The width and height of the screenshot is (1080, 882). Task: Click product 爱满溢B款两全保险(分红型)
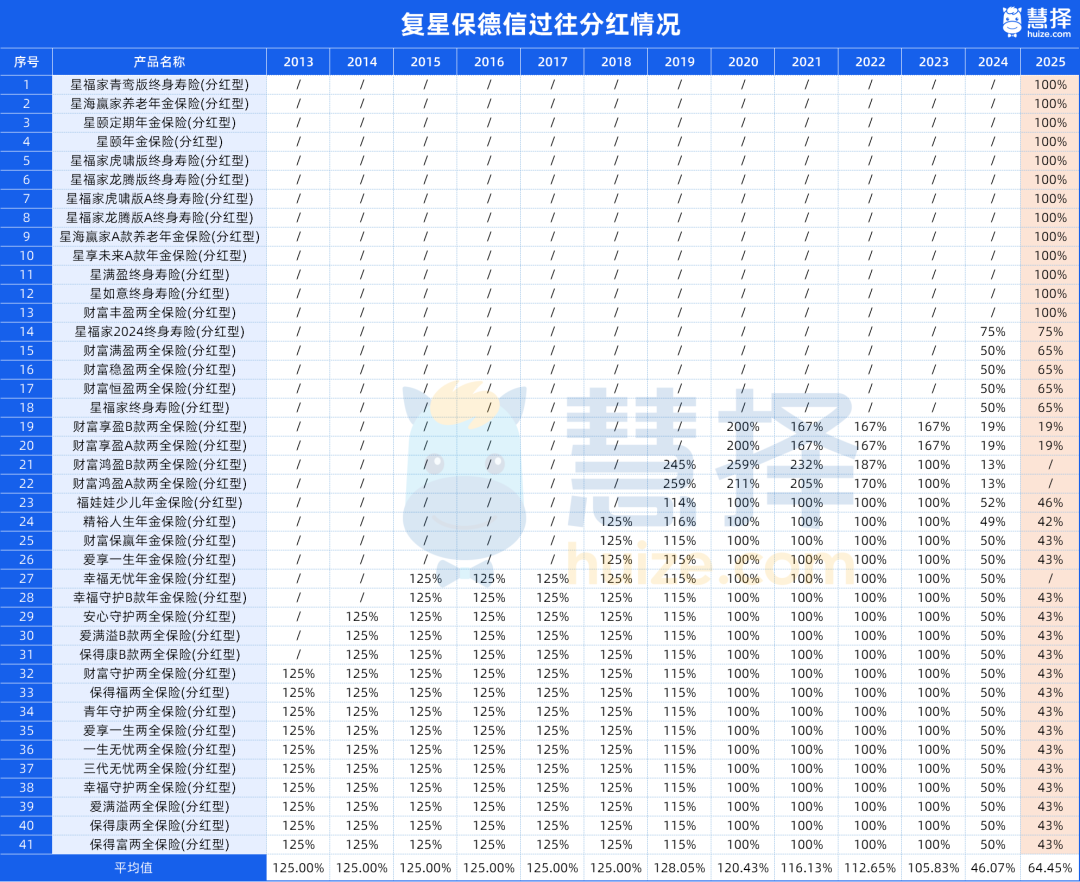[x=159, y=636]
